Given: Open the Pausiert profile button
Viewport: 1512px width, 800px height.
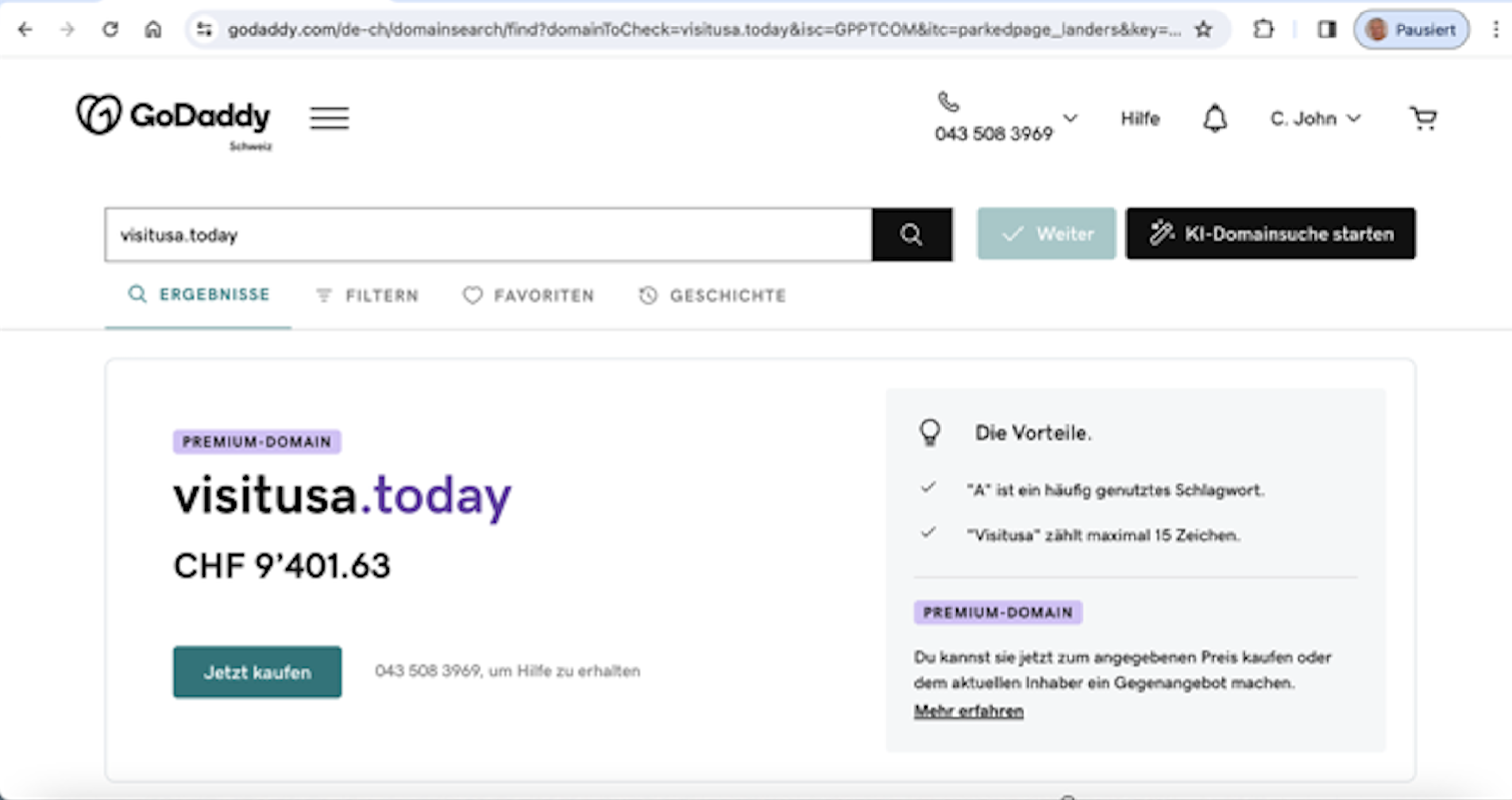Looking at the screenshot, I should click(x=1411, y=29).
